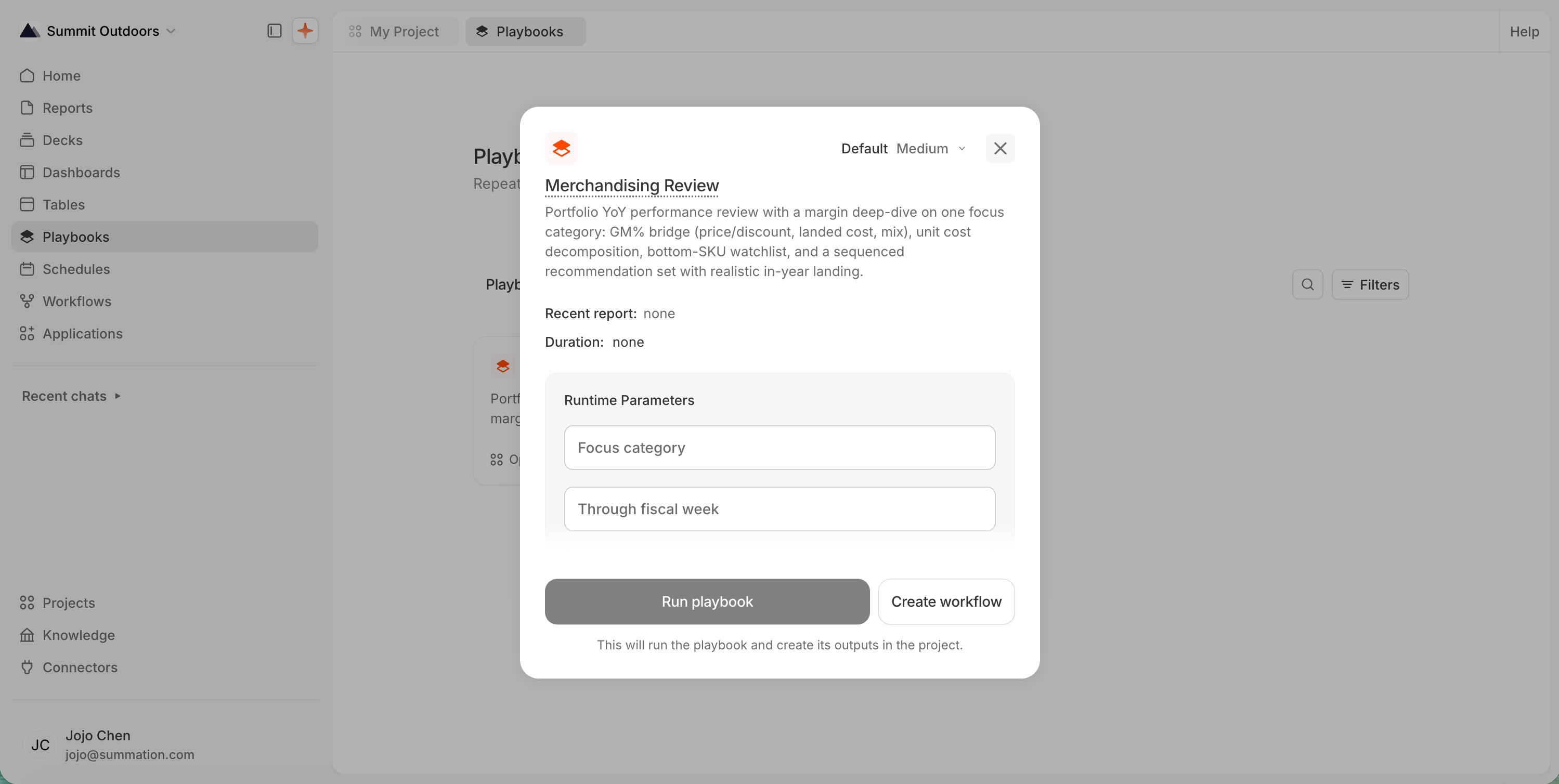Open the Default Medium effort dropdown
Screen dimensions: 1559x784
(904, 149)
